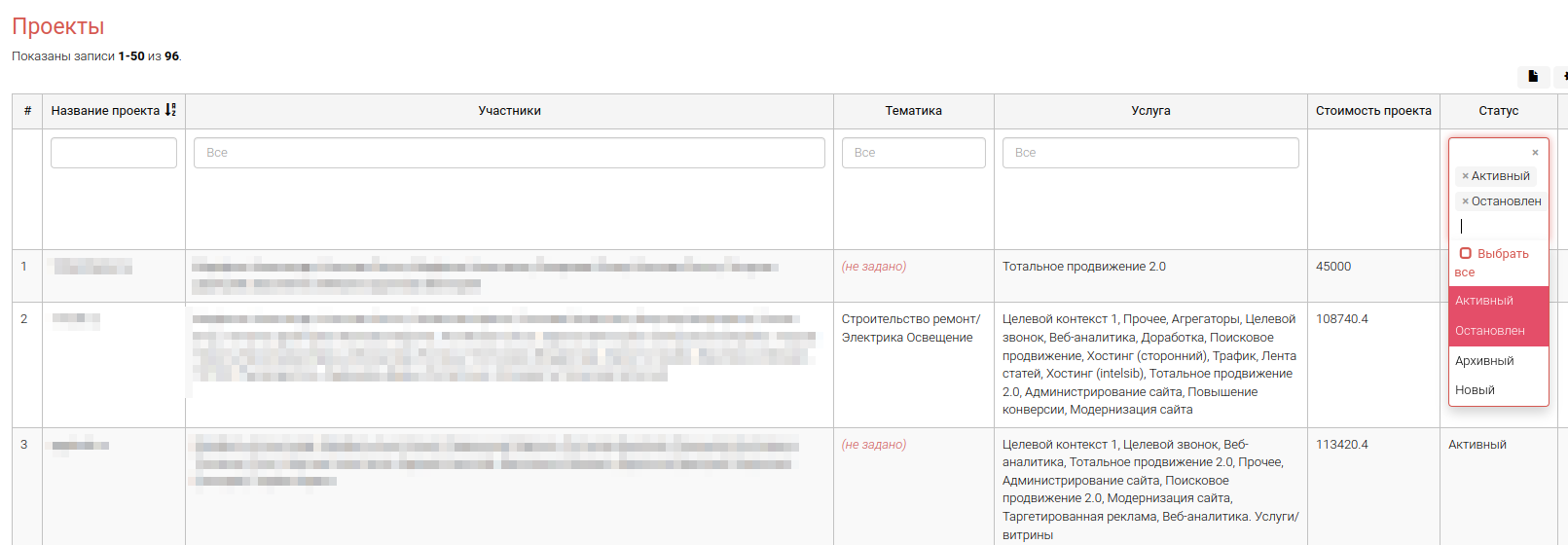
Task: Open the Услуга filter dropdown
Action: [x=1150, y=153]
